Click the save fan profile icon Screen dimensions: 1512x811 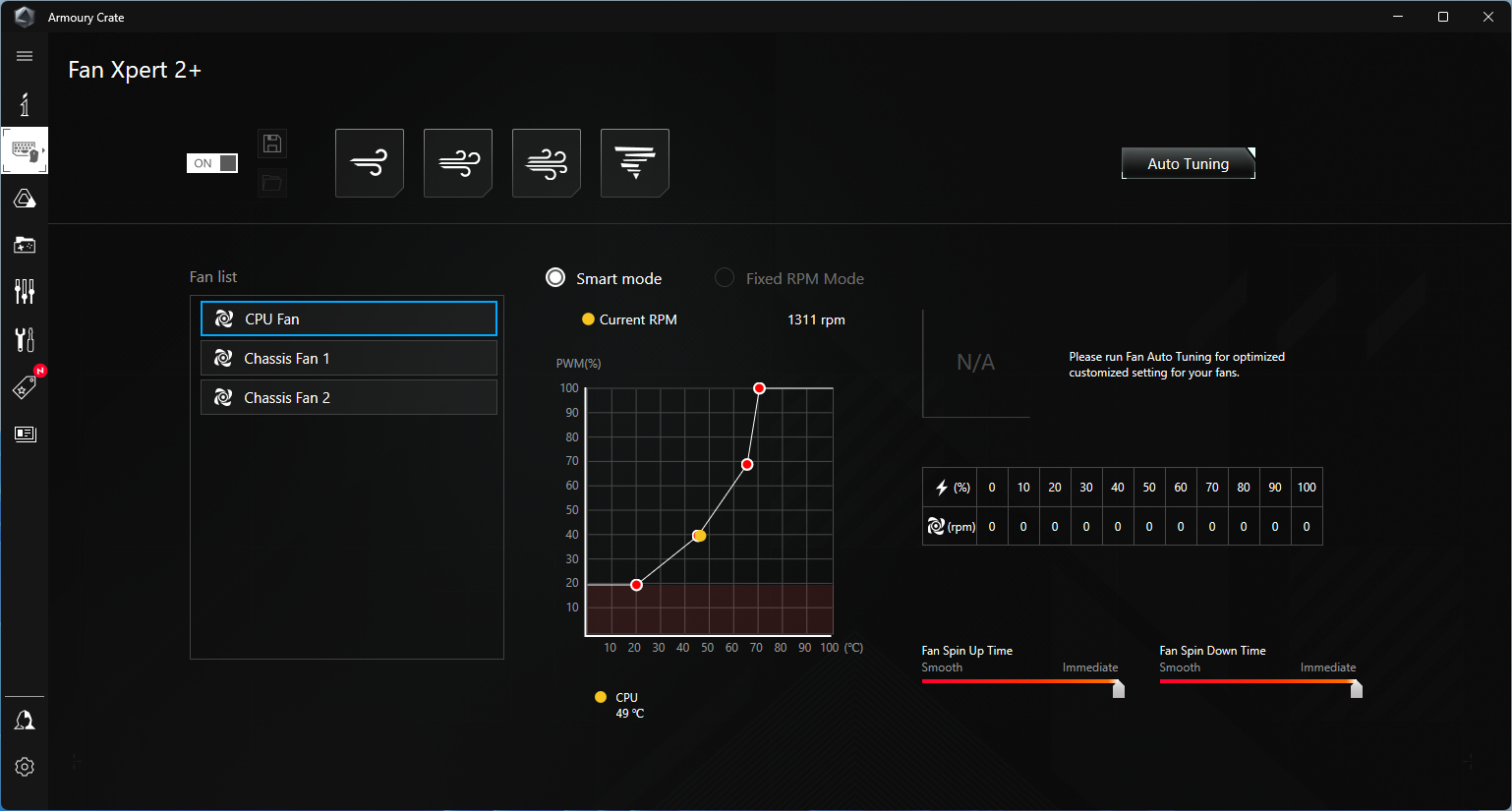pos(272,144)
